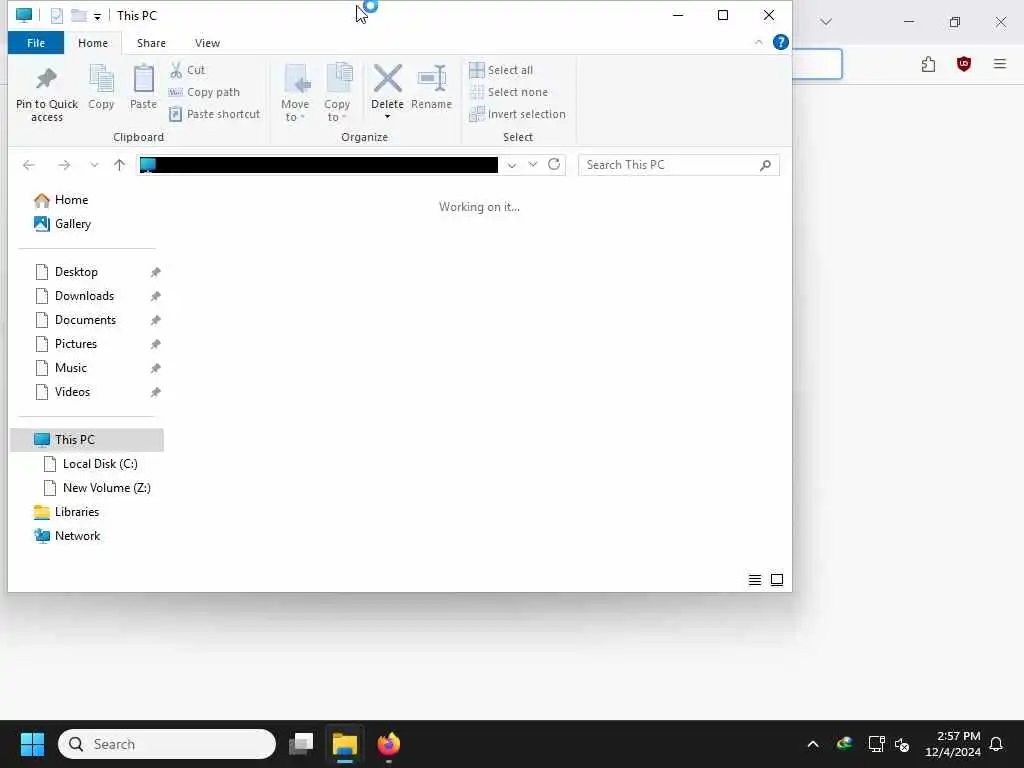Show hidden system tray icons
This screenshot has height=768, width=1024.
point(813,744)
